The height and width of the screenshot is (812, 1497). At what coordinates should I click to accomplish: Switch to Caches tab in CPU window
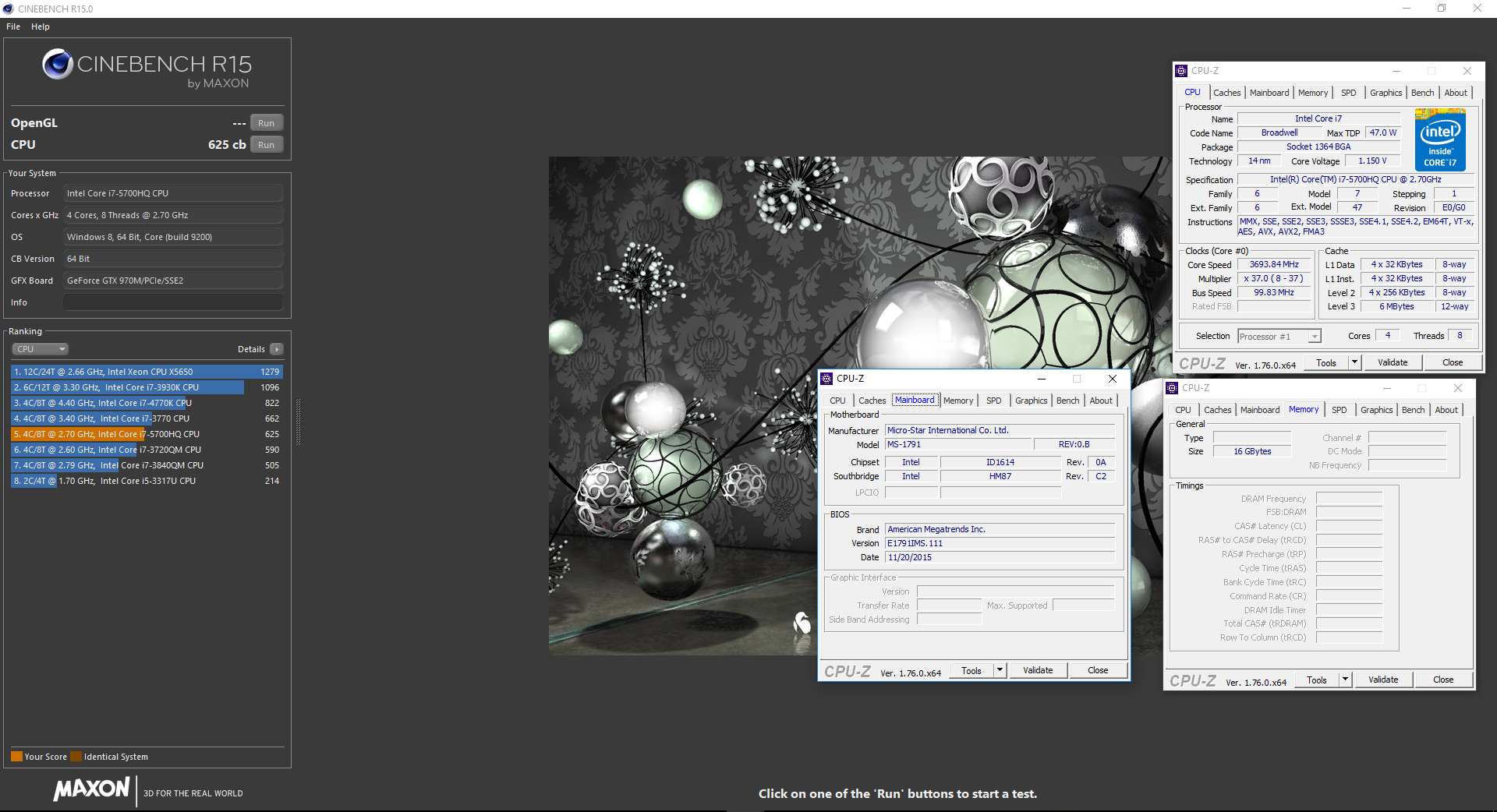tap(1226, 93)
